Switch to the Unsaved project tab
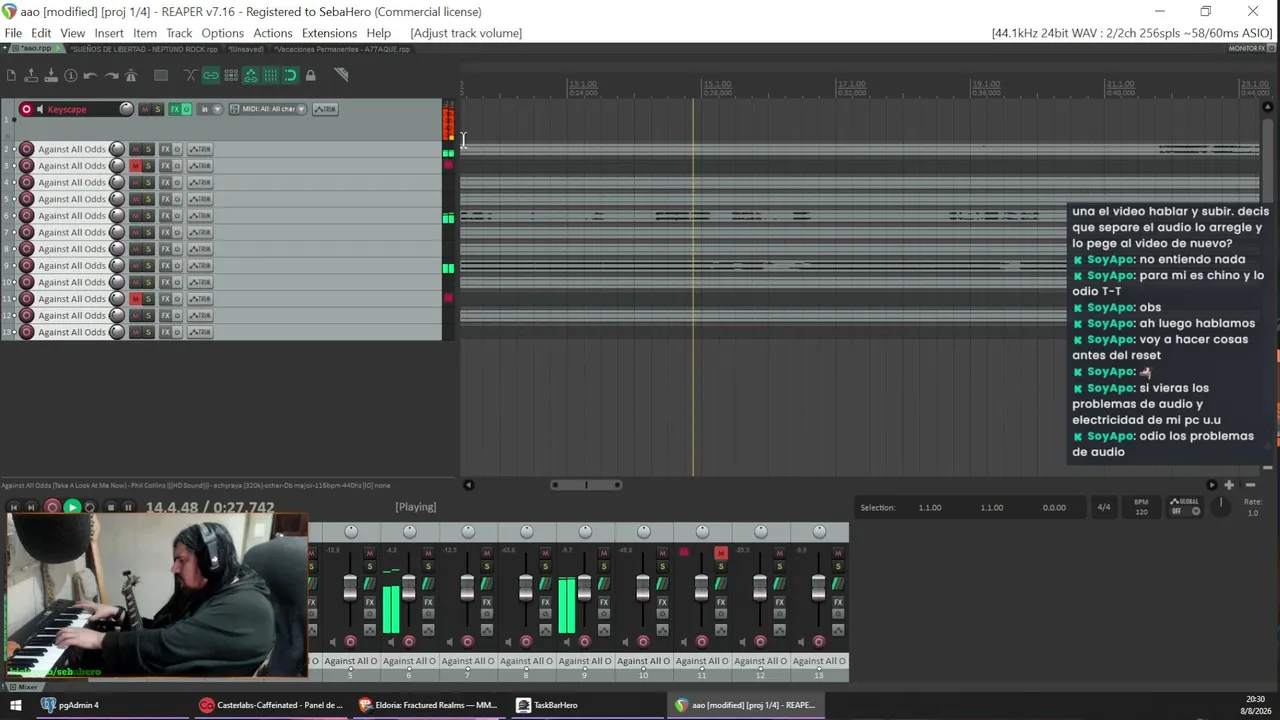1280x720 pixels. (245, 49)
